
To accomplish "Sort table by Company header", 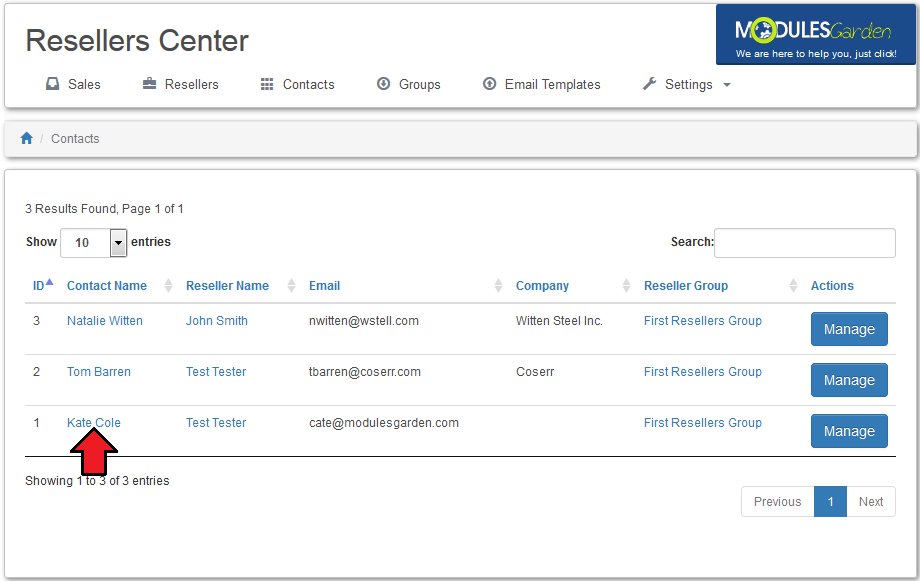I will [542, 286].
